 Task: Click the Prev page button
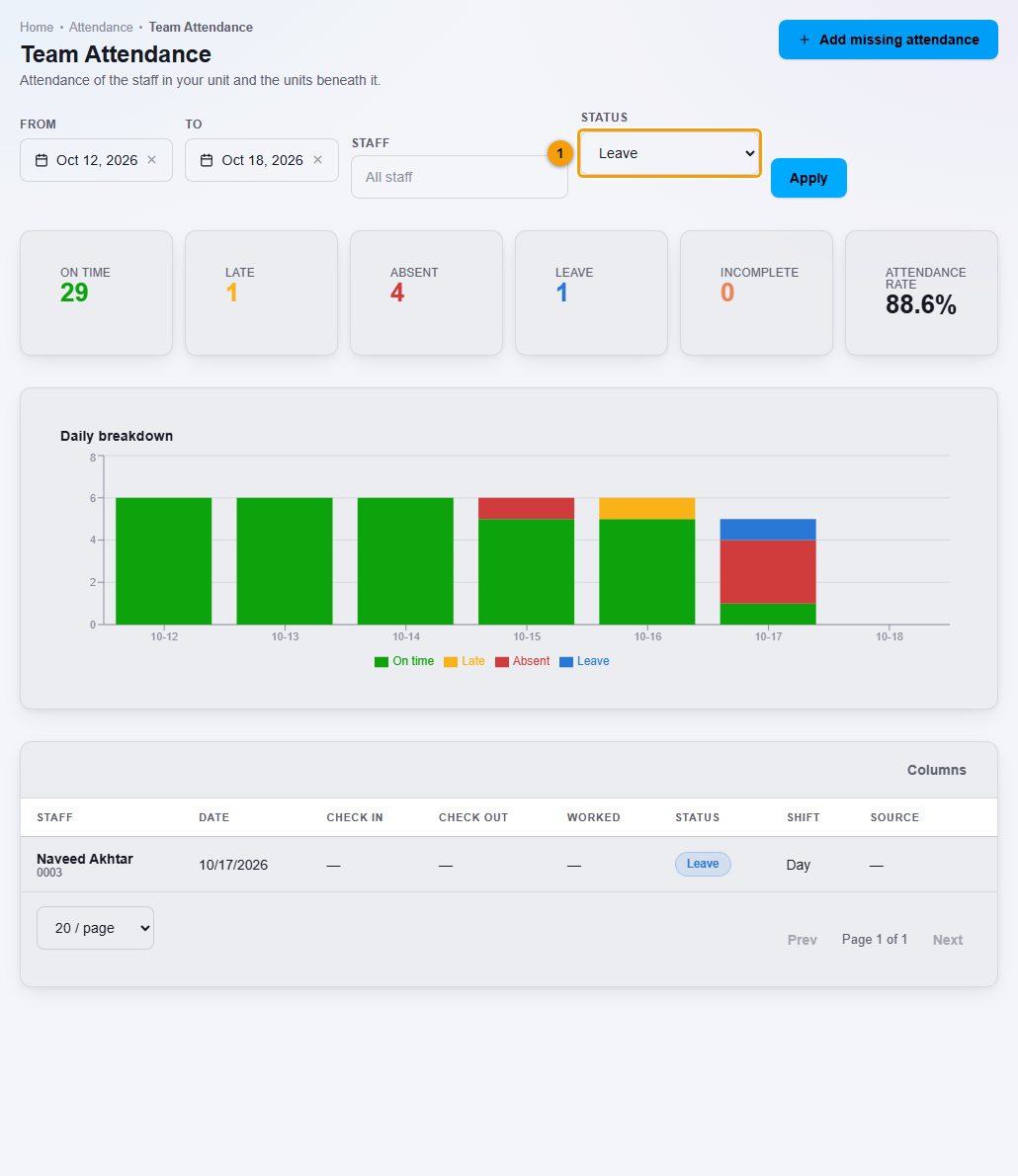[x=802, y=940]
